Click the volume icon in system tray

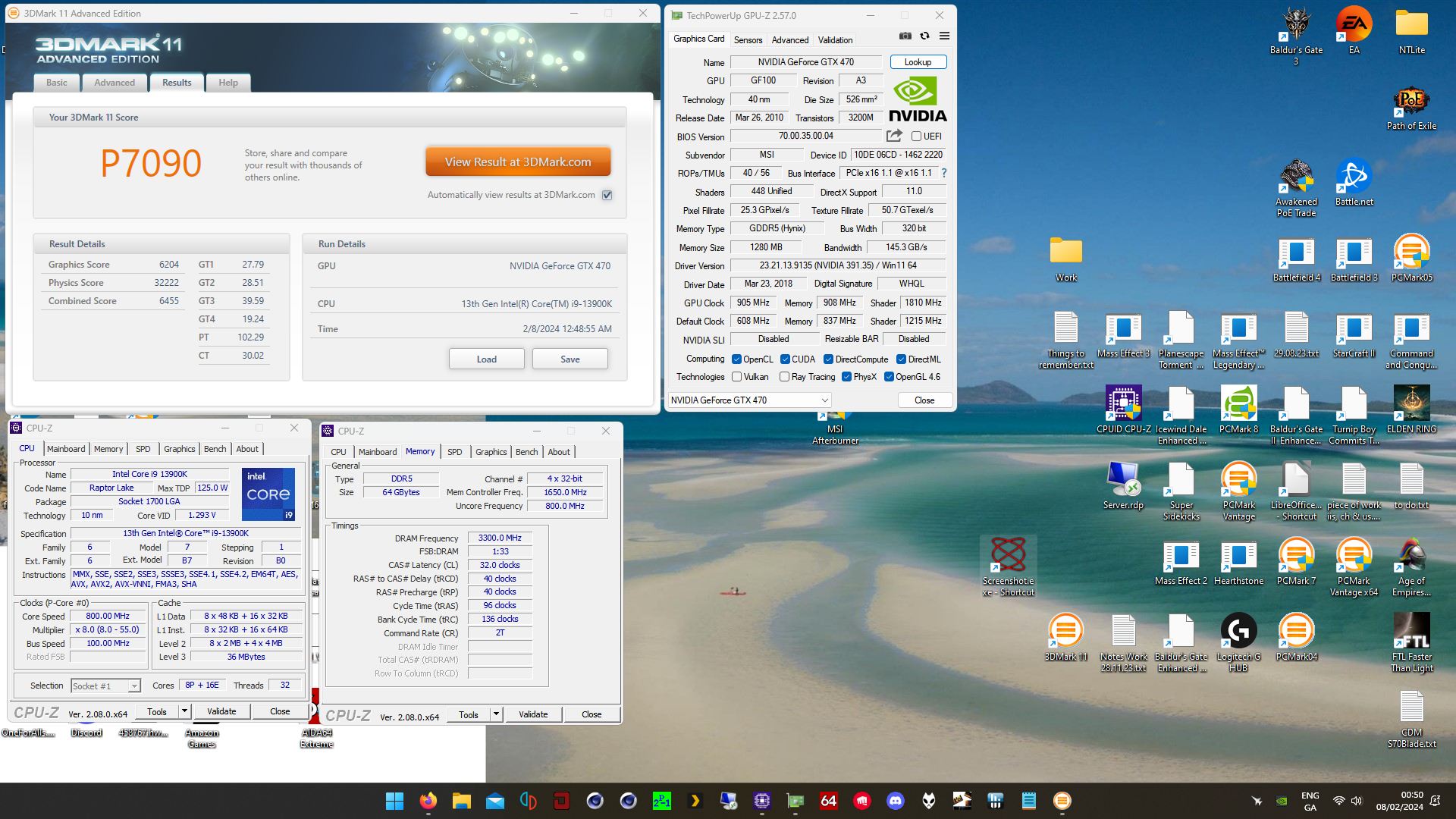[x=1357, y=801]
